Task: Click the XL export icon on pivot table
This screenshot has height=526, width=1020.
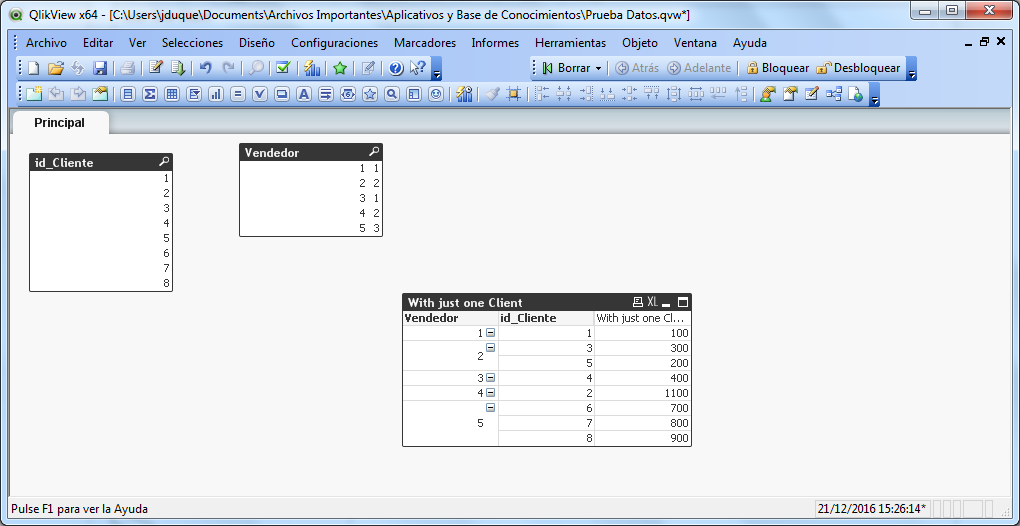Action: pyautogui.click(x=652, y=302)
